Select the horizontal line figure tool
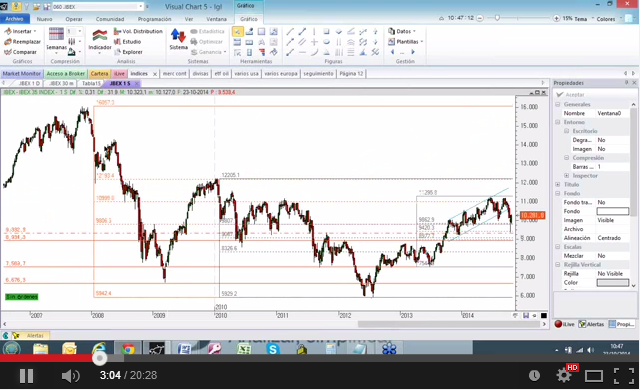This screenshot has width=640, height=390. tap(302, 52)
